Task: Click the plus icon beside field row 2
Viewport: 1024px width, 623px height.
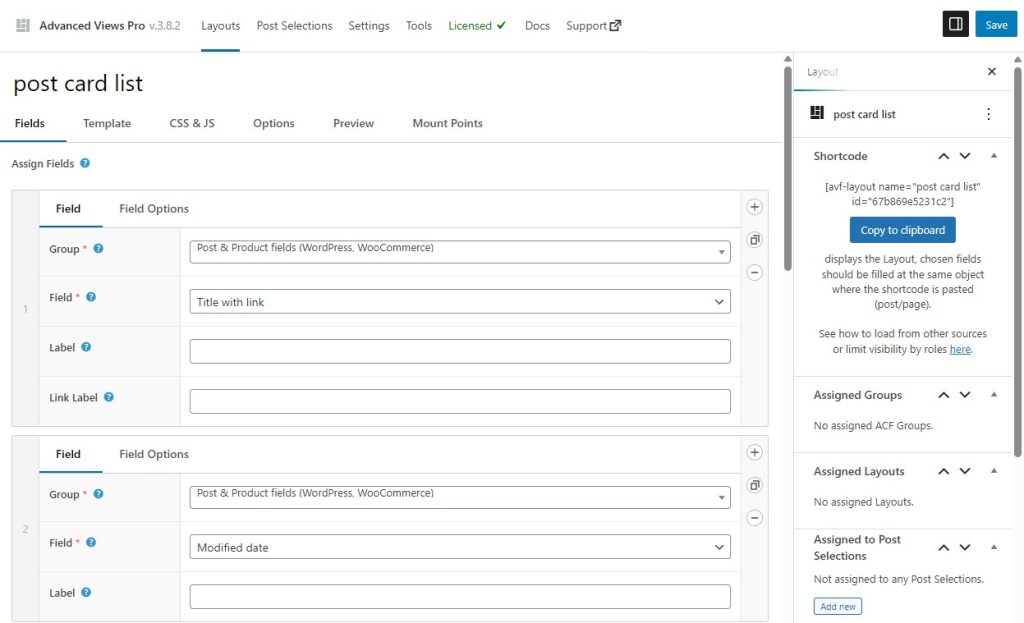Action: tap(755, 453)
